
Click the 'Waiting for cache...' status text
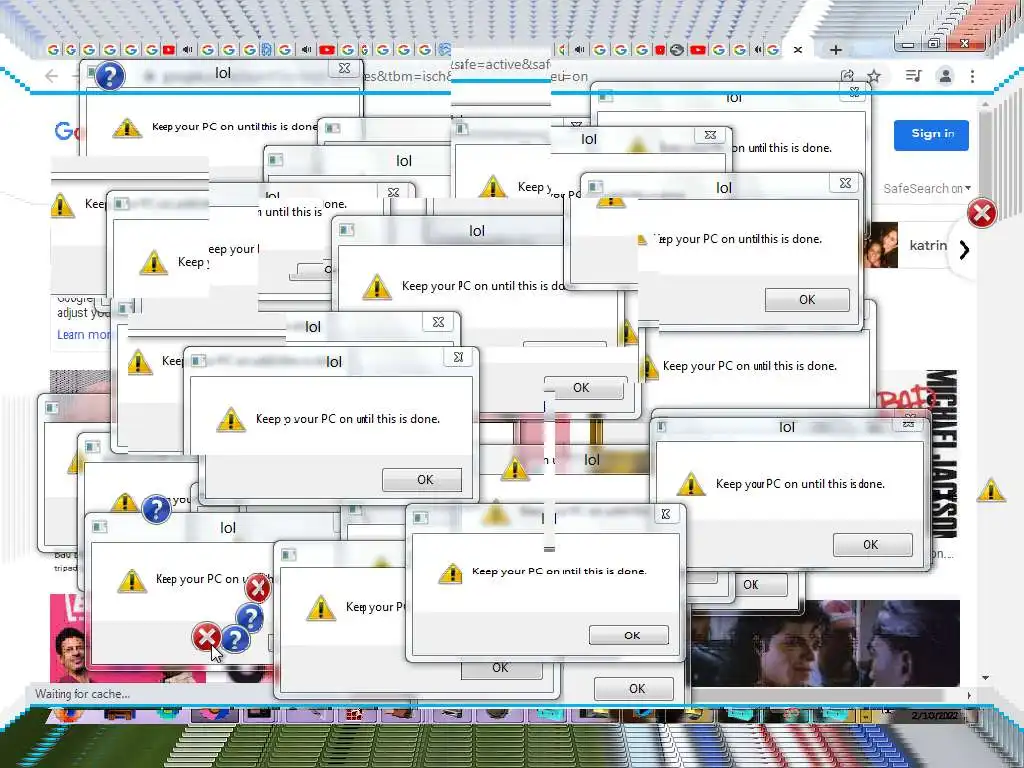(x=82, y=694)
